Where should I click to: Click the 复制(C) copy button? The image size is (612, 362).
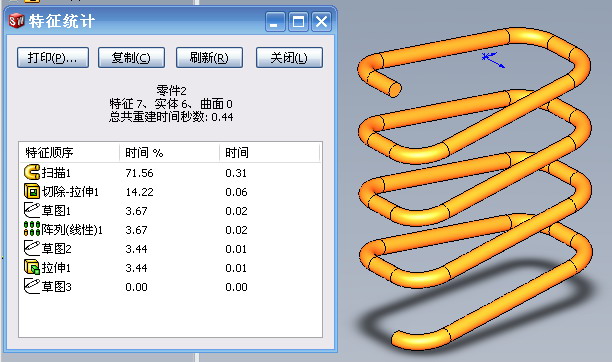pos(131,58)
